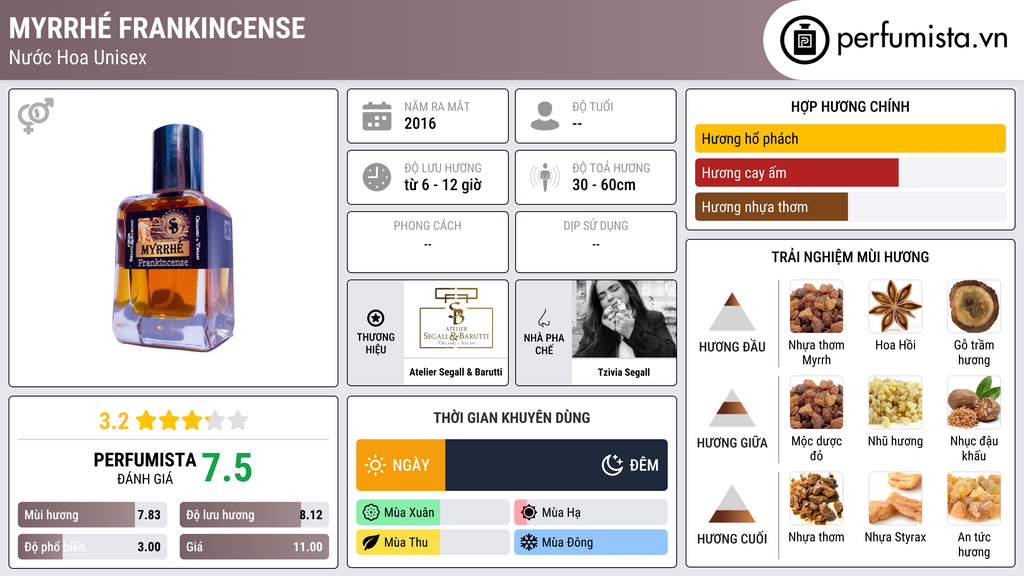Click the Hương đầu pyramid icon
This screenshot has height=576, width=1024.
pyautogui.click(x=732, y=312)
